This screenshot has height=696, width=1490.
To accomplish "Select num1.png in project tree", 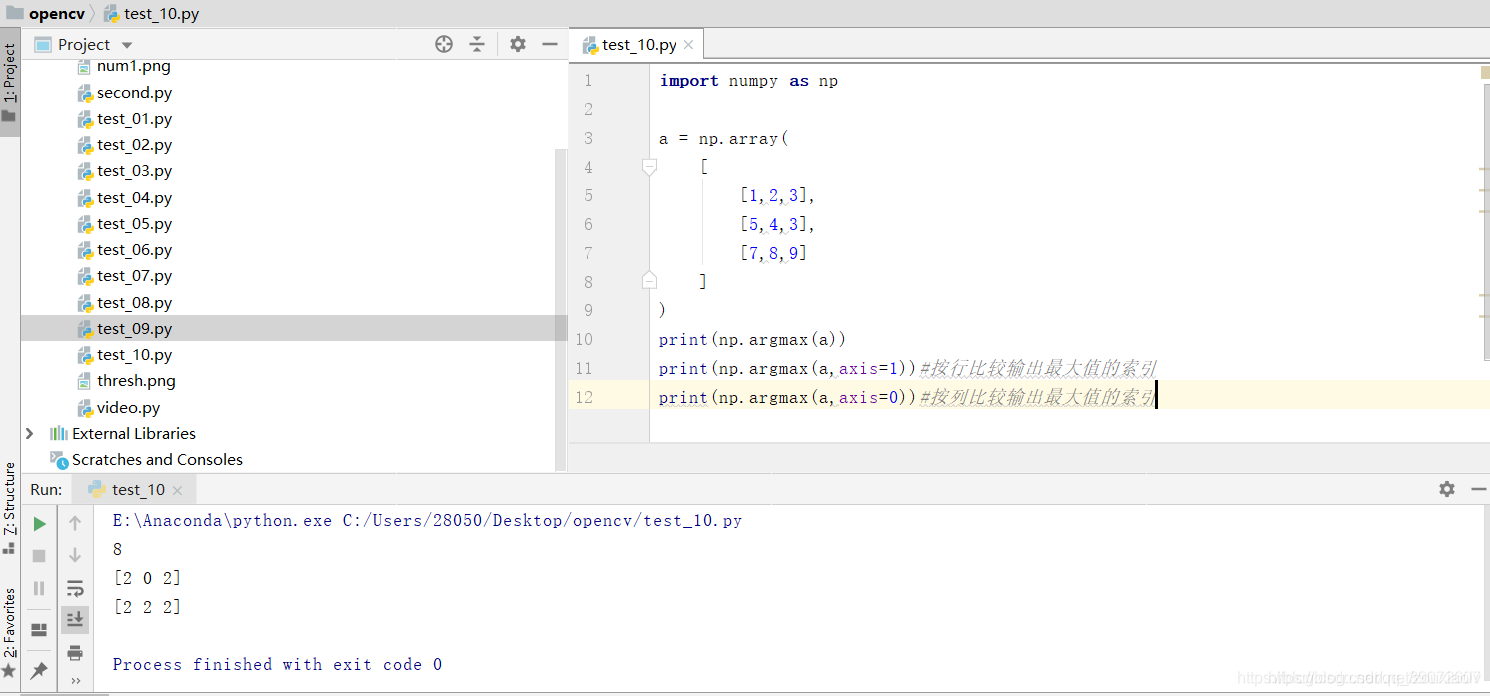I will coord(133,66).
